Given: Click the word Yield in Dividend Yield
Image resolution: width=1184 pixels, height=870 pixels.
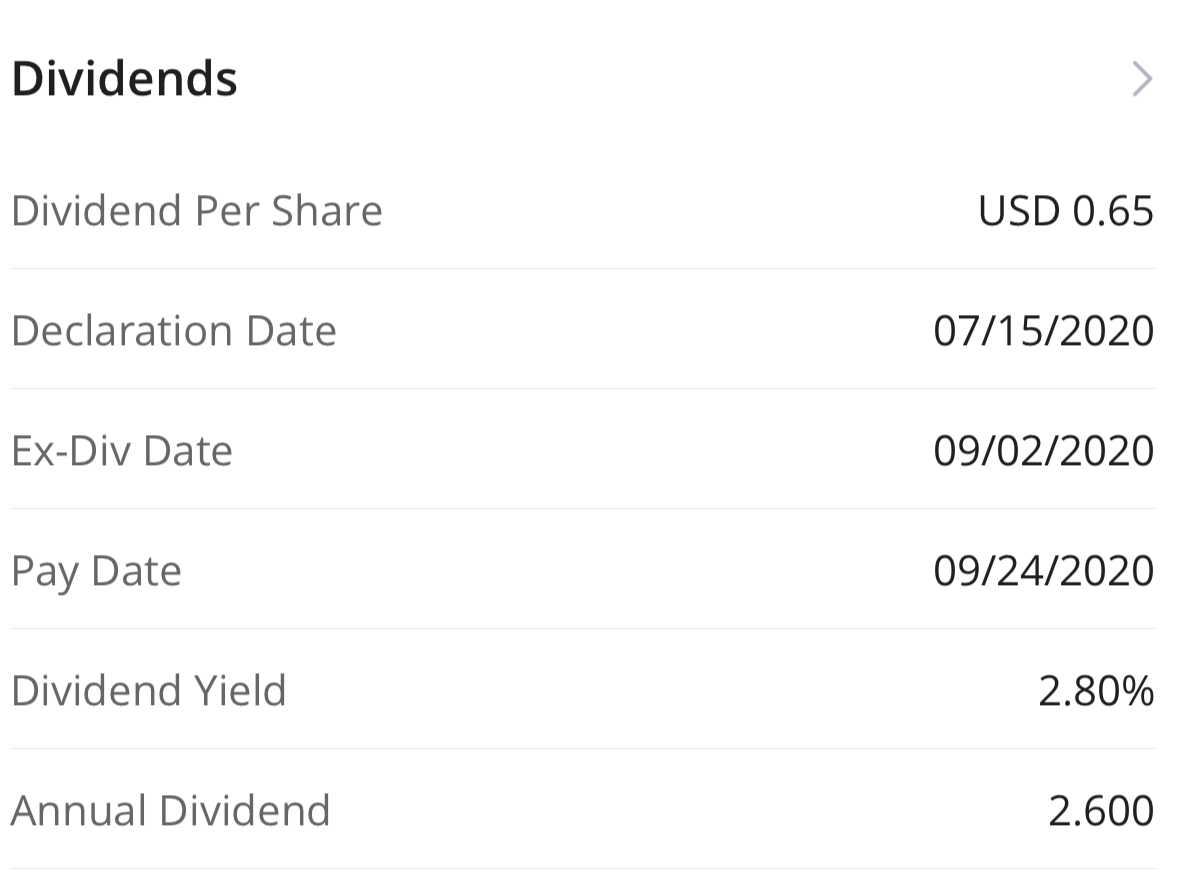Looking at the screenshot, I should pyautogui.click(x=239, y=690).
